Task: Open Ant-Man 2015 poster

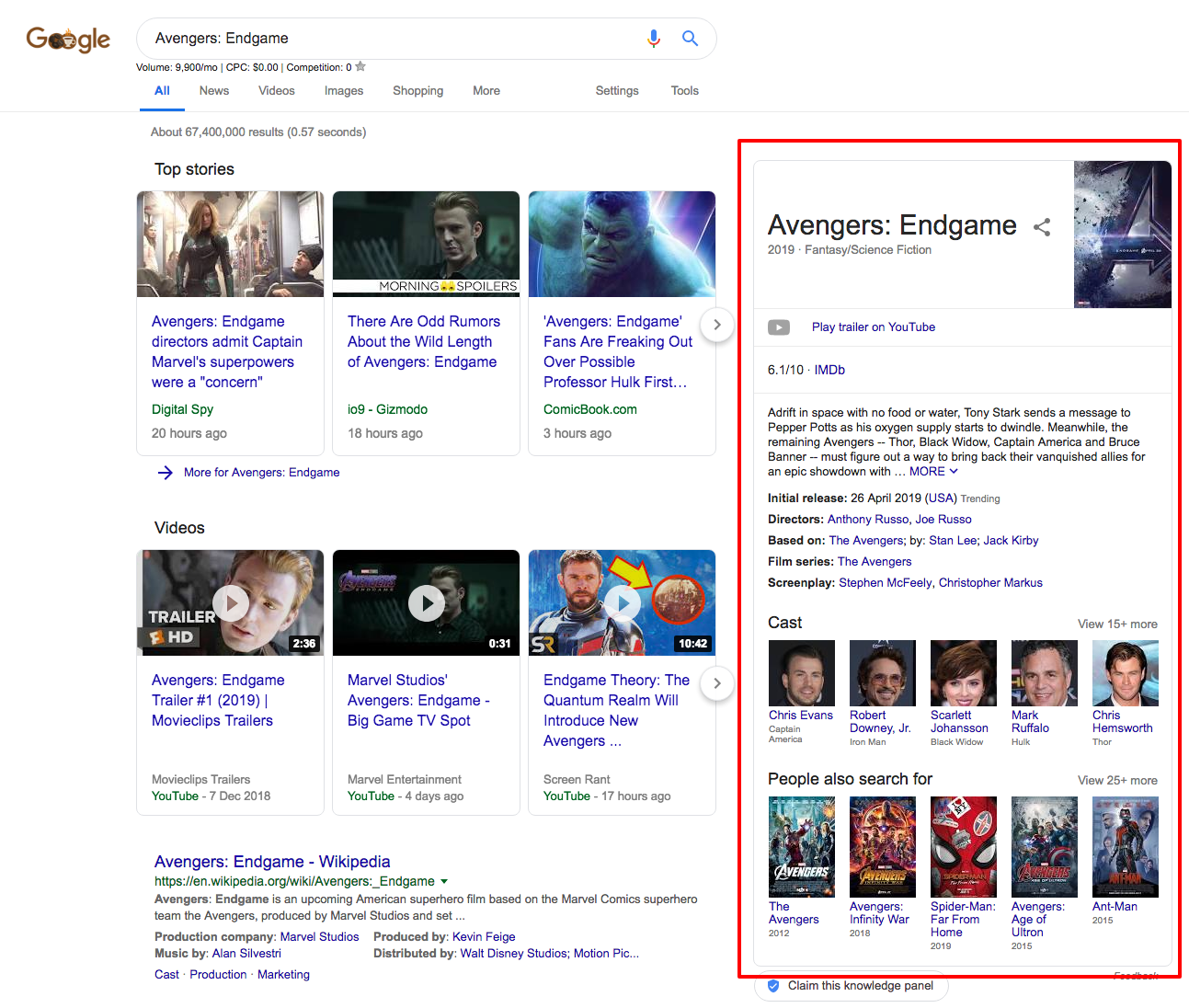Action: click(1126, 847)
